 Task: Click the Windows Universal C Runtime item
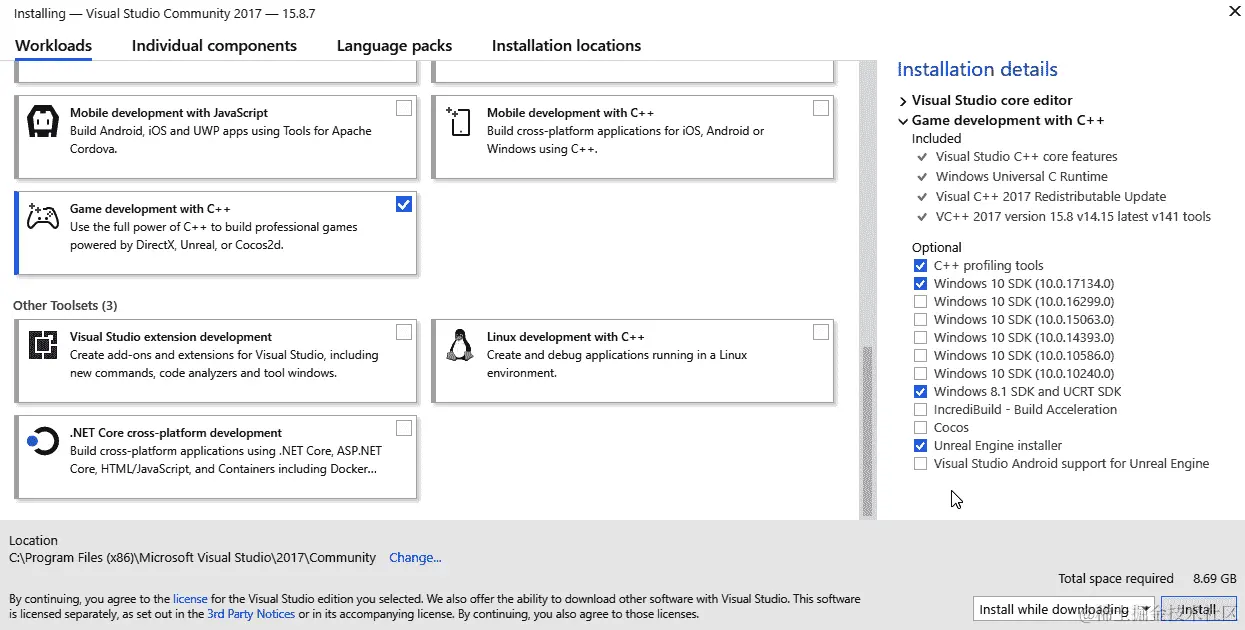pyautogui.click(x=1021, y=177)
